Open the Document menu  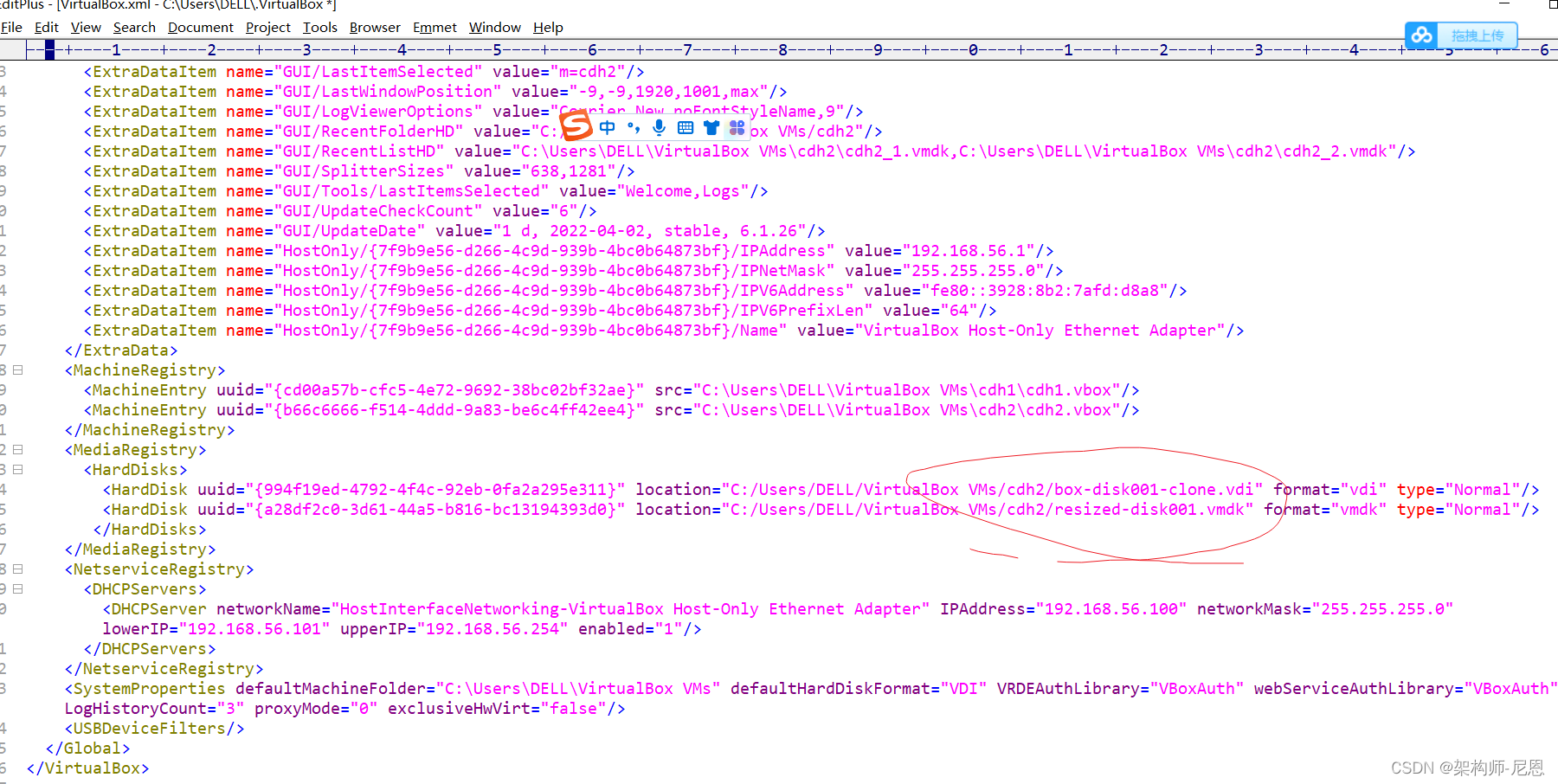click(x=201, y=28)
